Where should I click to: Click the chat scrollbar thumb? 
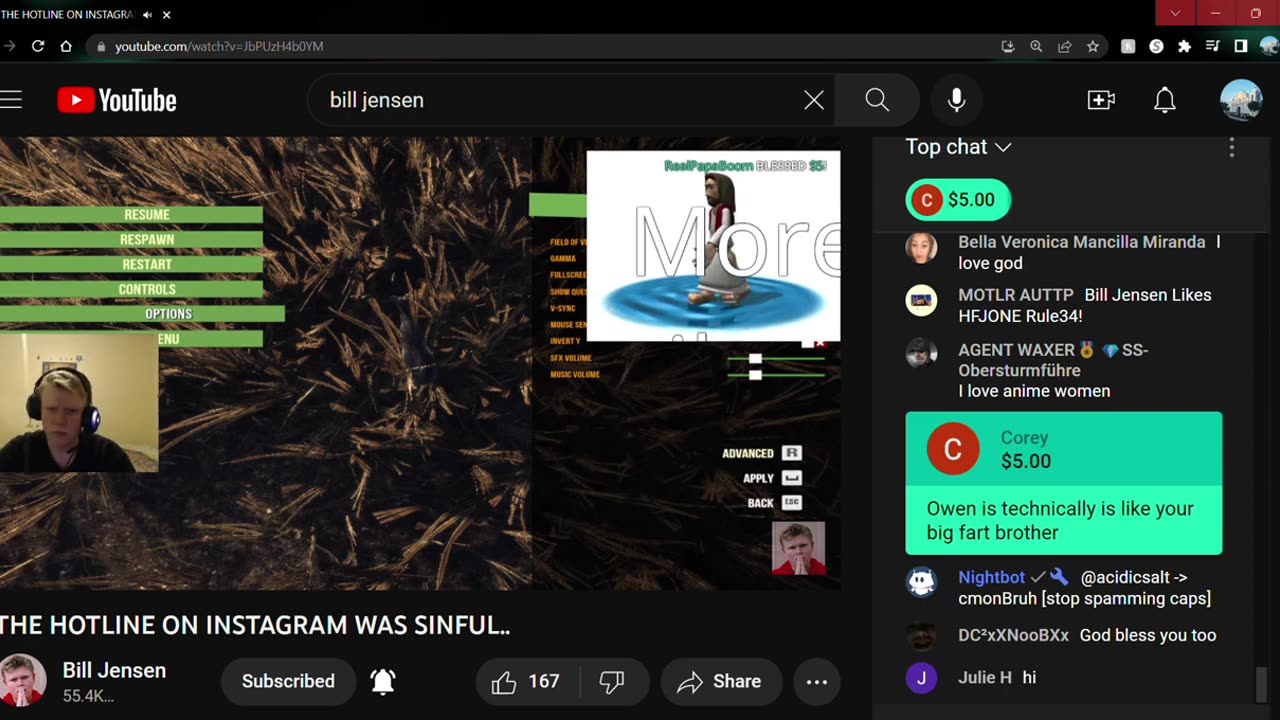1261,686
